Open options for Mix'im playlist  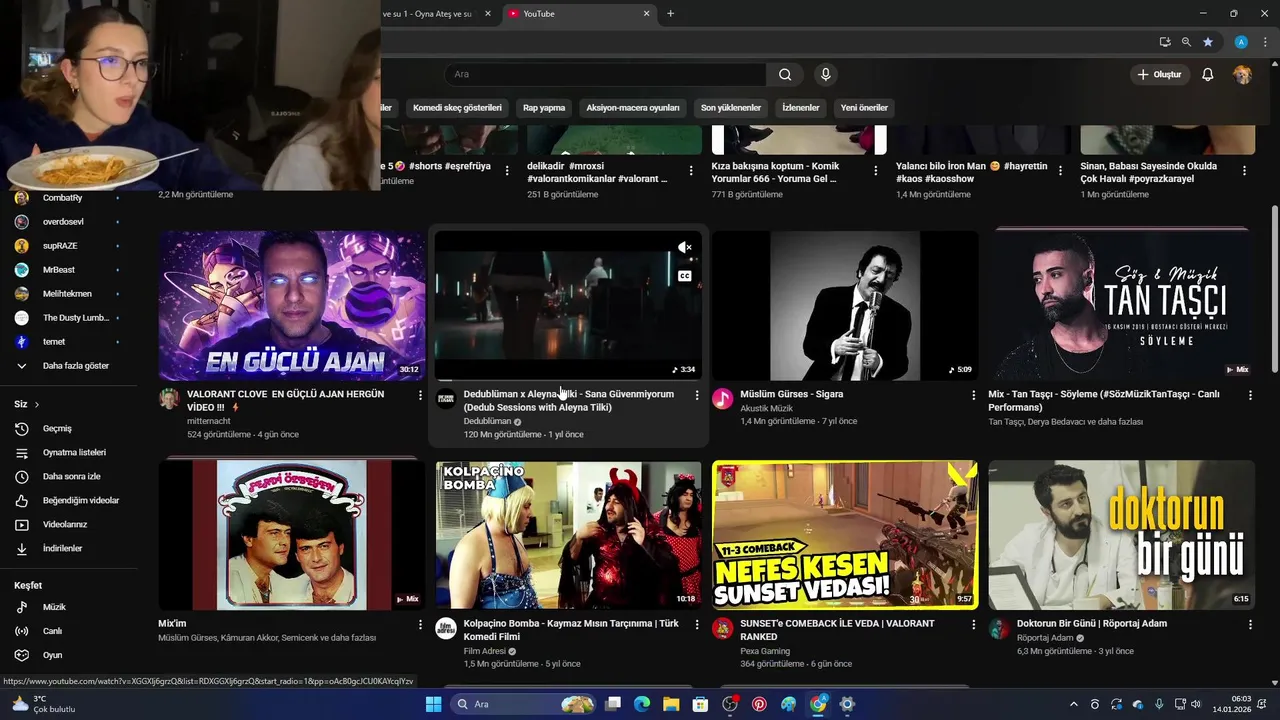click(x=420, y=624)
